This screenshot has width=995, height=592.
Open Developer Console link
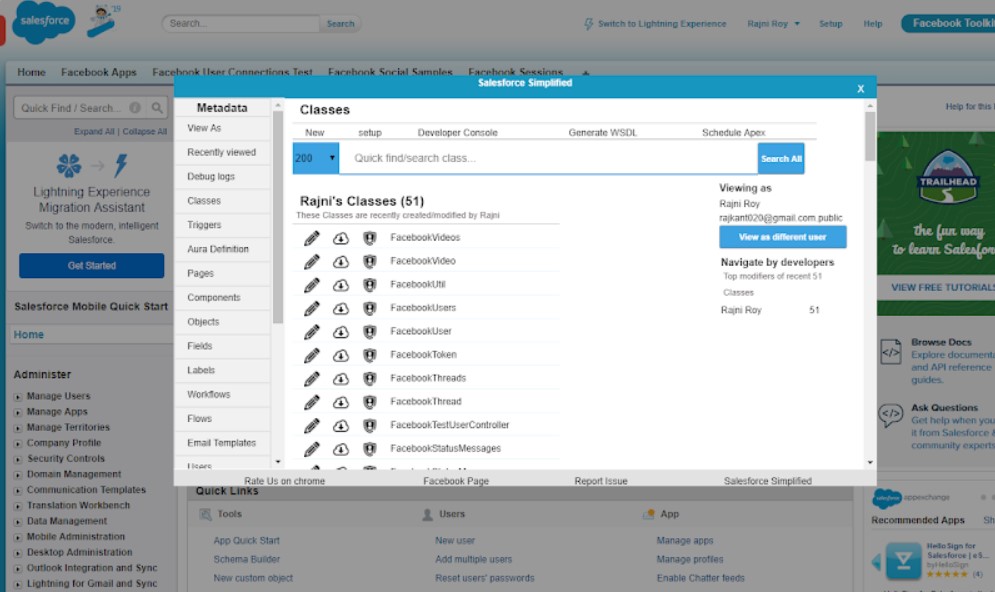tap(458, 133)
